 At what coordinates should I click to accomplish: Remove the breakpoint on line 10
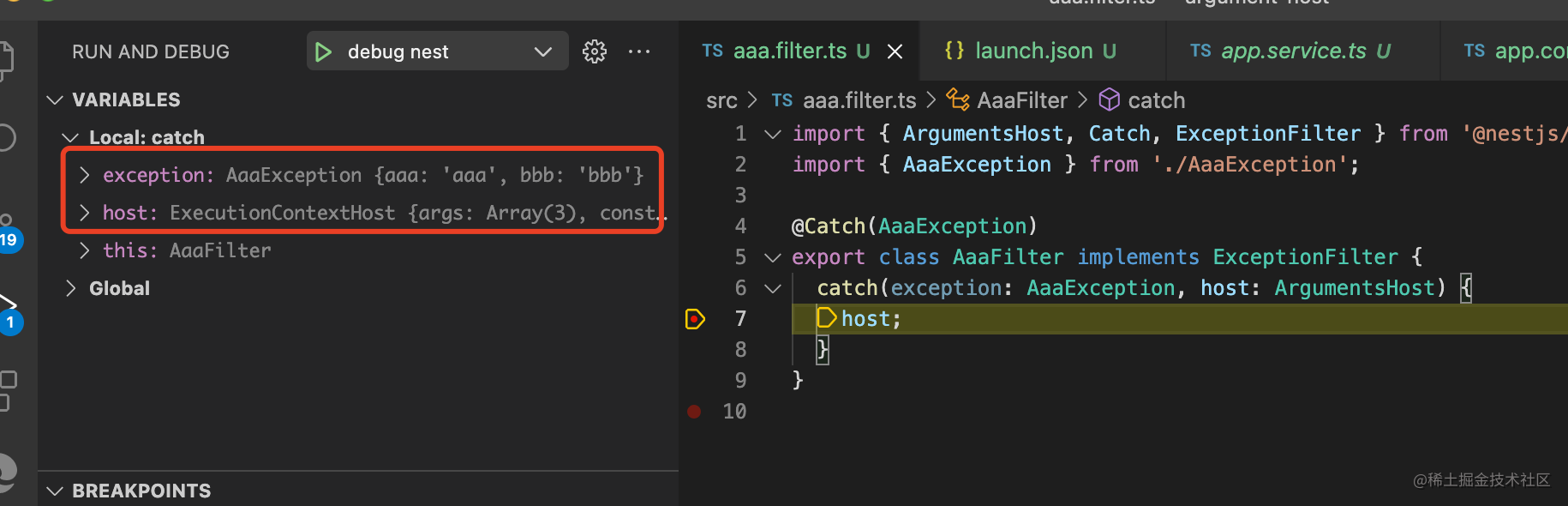(694, 412)
